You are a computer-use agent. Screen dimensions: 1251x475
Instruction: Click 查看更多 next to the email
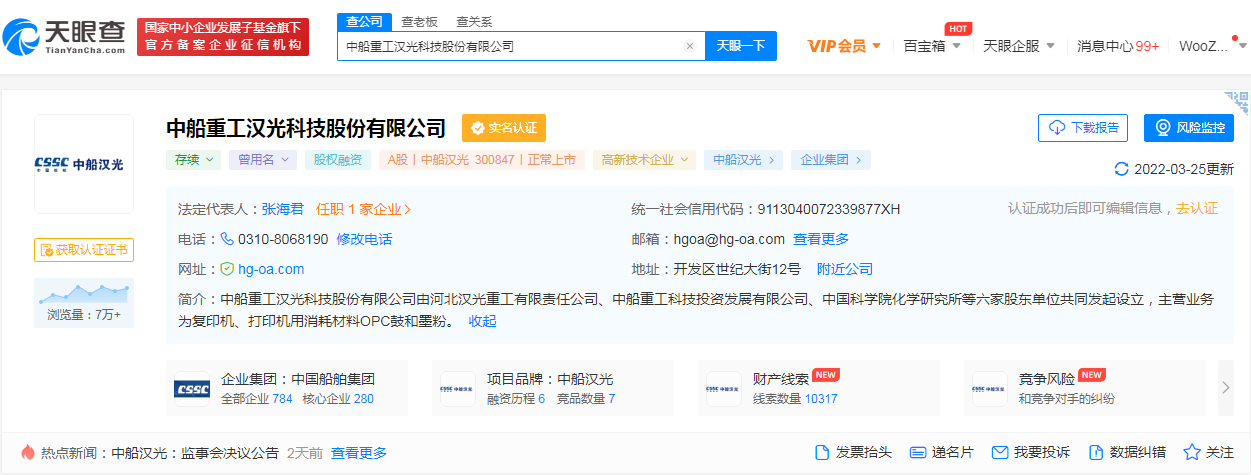click(x=821, y=239)
